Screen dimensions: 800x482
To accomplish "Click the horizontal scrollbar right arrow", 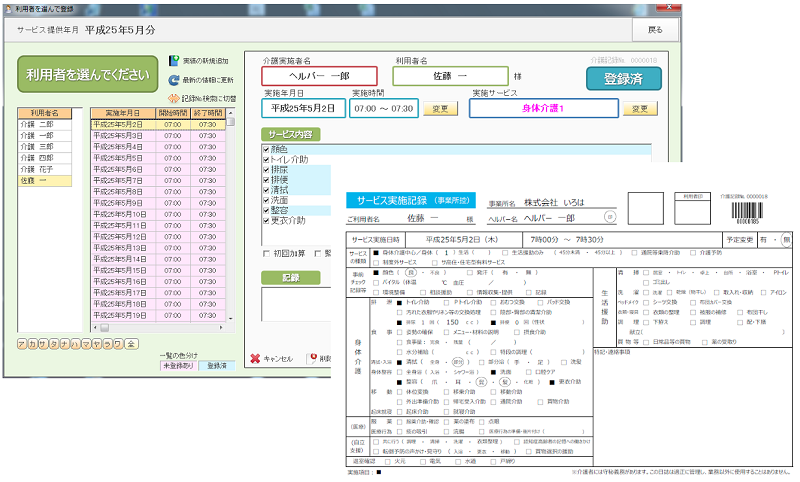I will click(221, 327).
